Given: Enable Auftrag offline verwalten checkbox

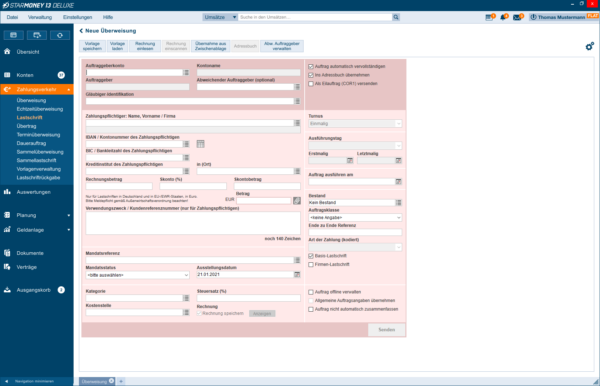Looking at the screenshot, I should click(311, 292).
